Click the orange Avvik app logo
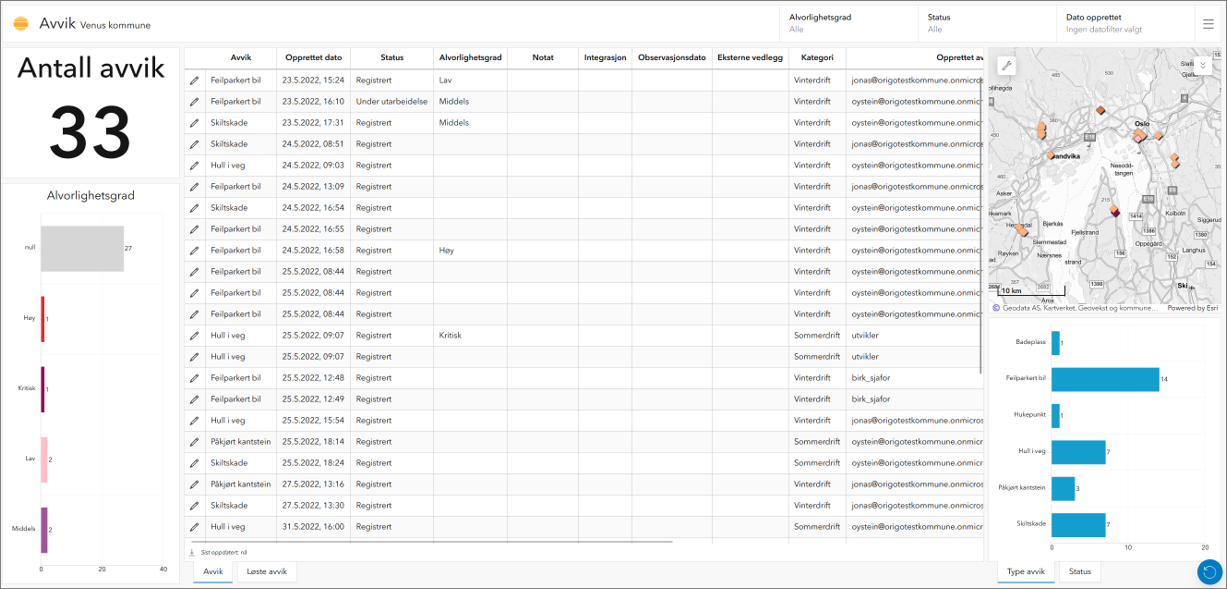 pos(21,24)
